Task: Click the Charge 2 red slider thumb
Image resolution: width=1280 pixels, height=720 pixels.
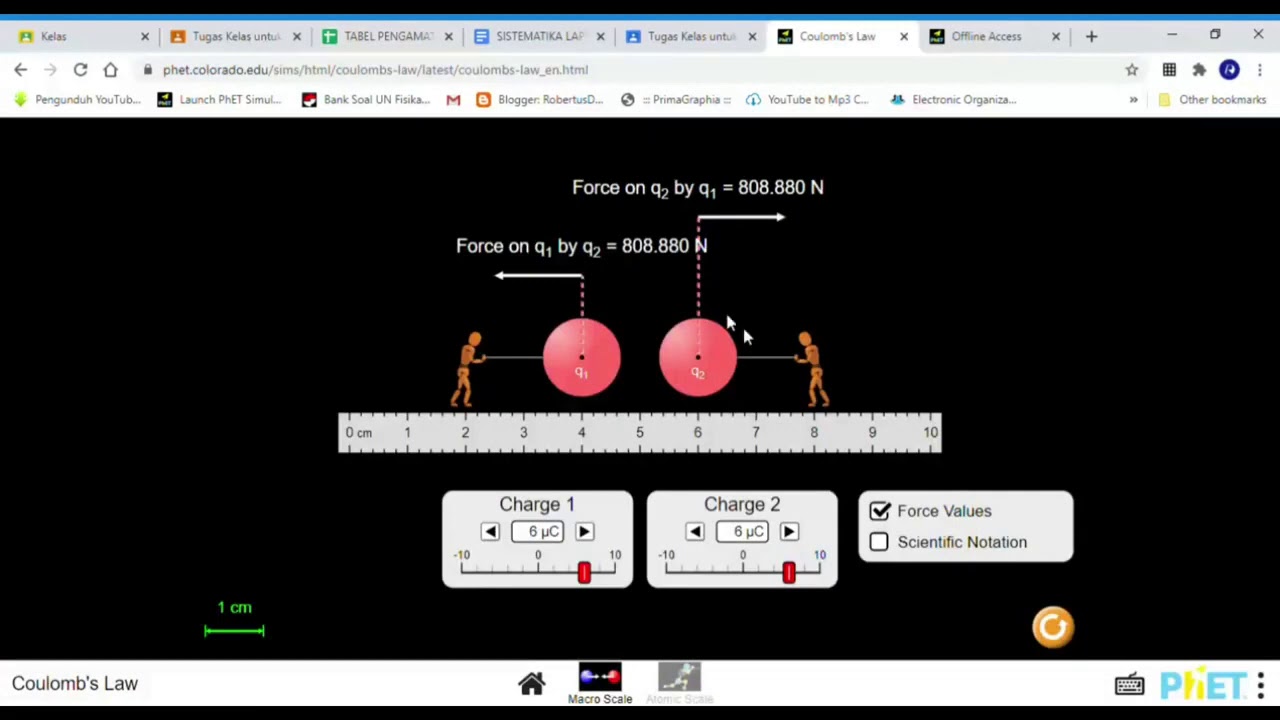Action: pyautogui.click(x=789, y=572)
